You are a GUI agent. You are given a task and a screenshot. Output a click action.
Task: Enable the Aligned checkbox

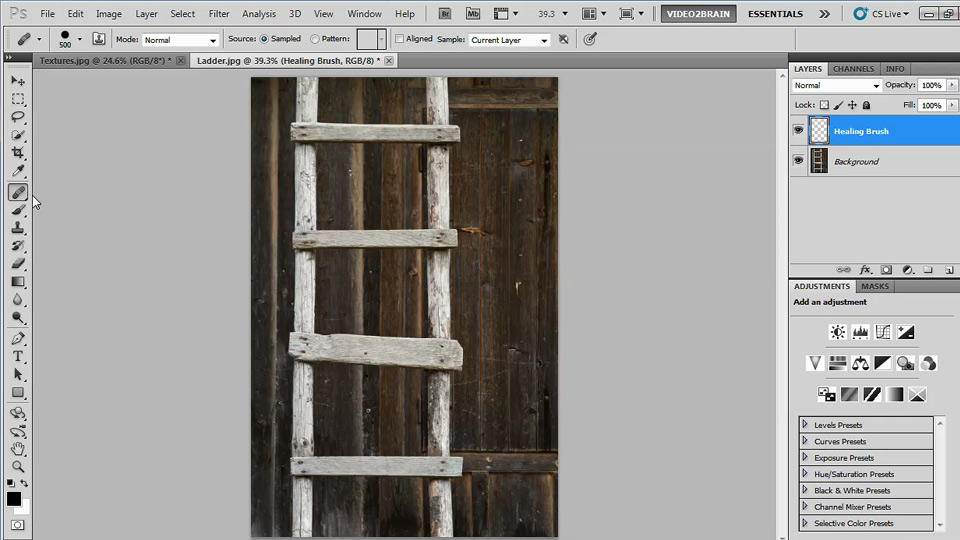click(400, 39)
